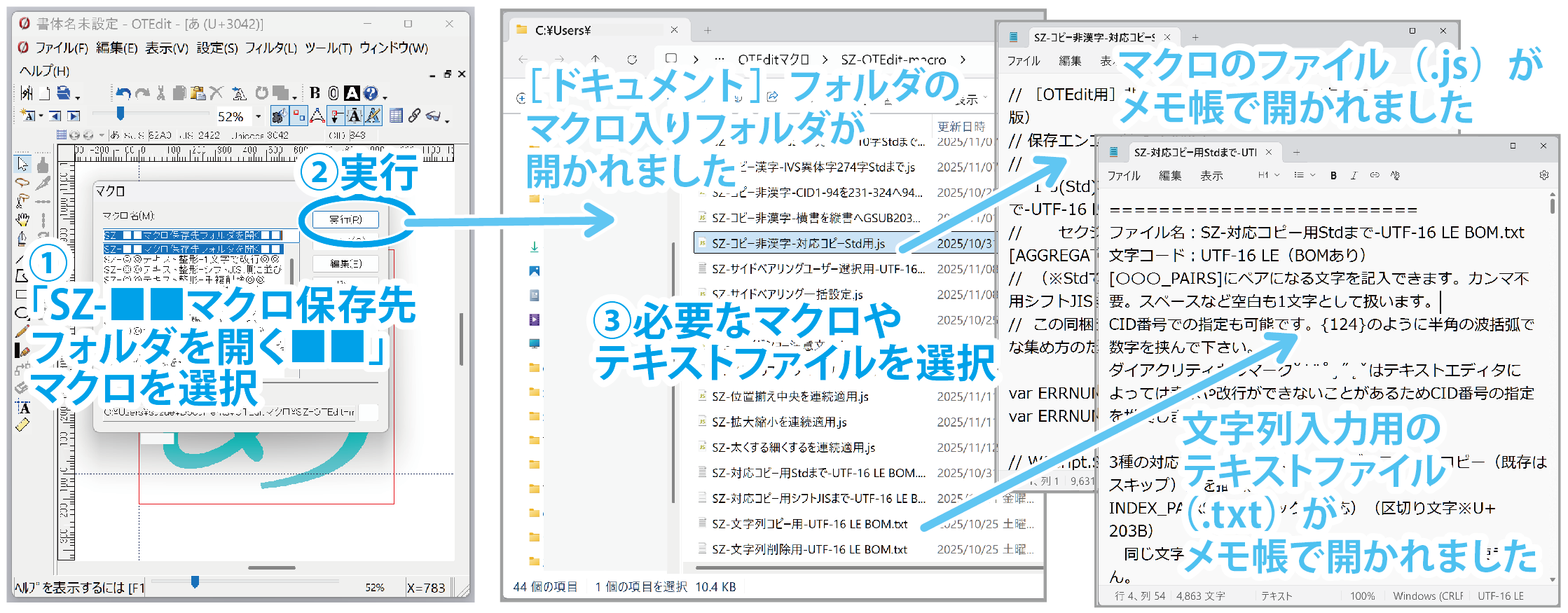Image resolution: width=1568 pixels, height=613 pixels.
Task: Open the フィルタ(L) menu in OTEdit
Action: coord(270,48)
